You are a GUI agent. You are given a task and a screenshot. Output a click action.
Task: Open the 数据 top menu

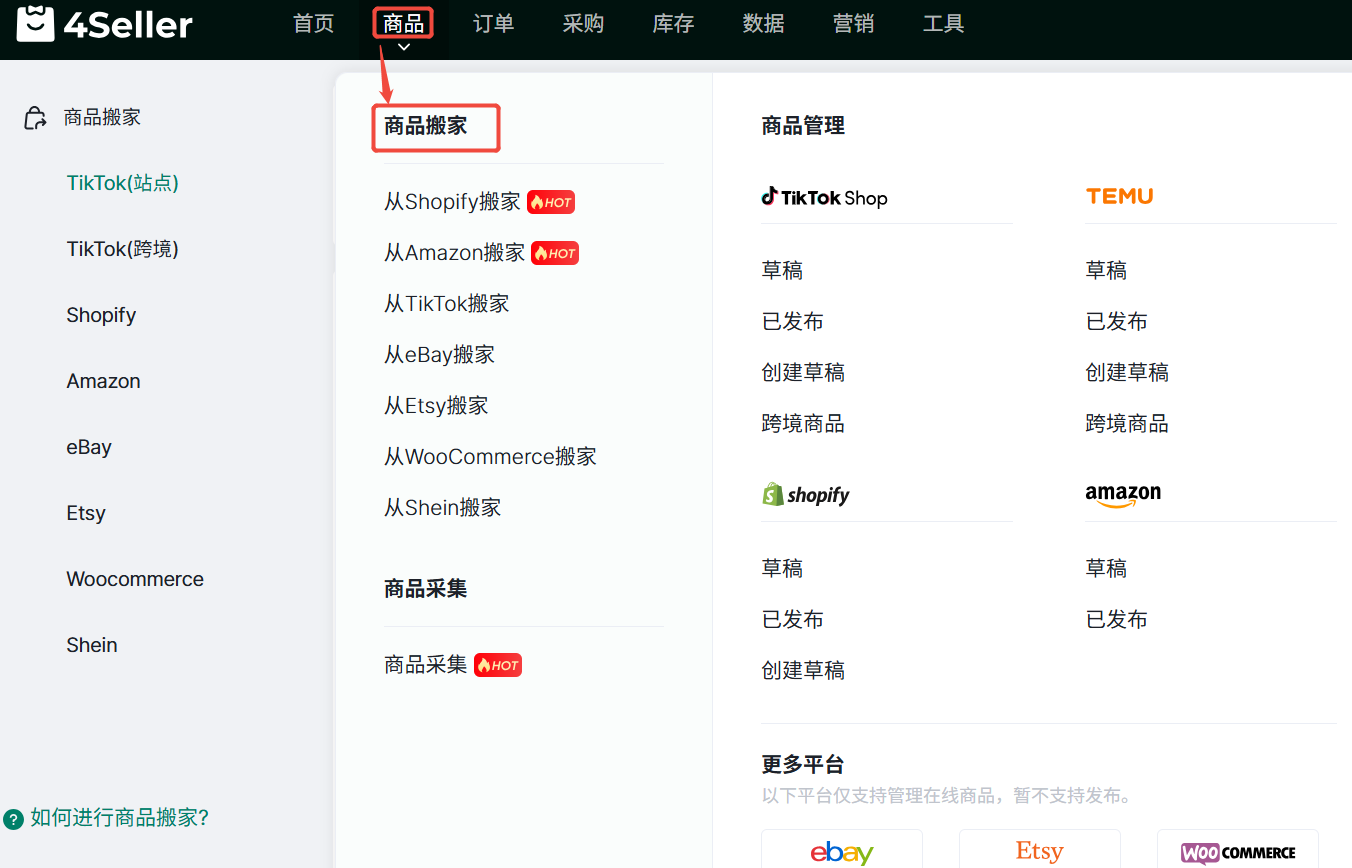(763, 24)
